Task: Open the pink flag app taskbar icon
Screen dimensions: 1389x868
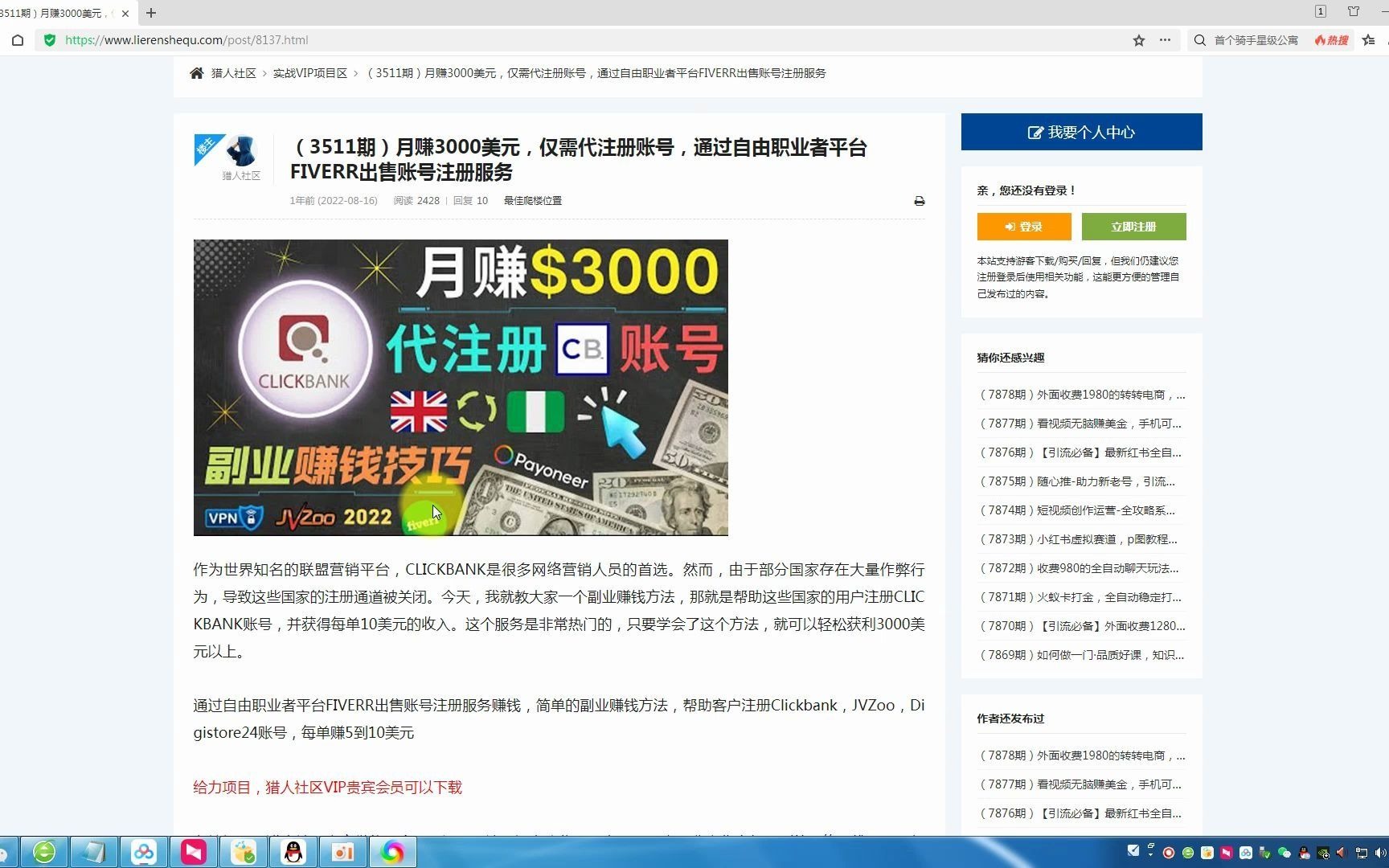Action: (194, 852)
